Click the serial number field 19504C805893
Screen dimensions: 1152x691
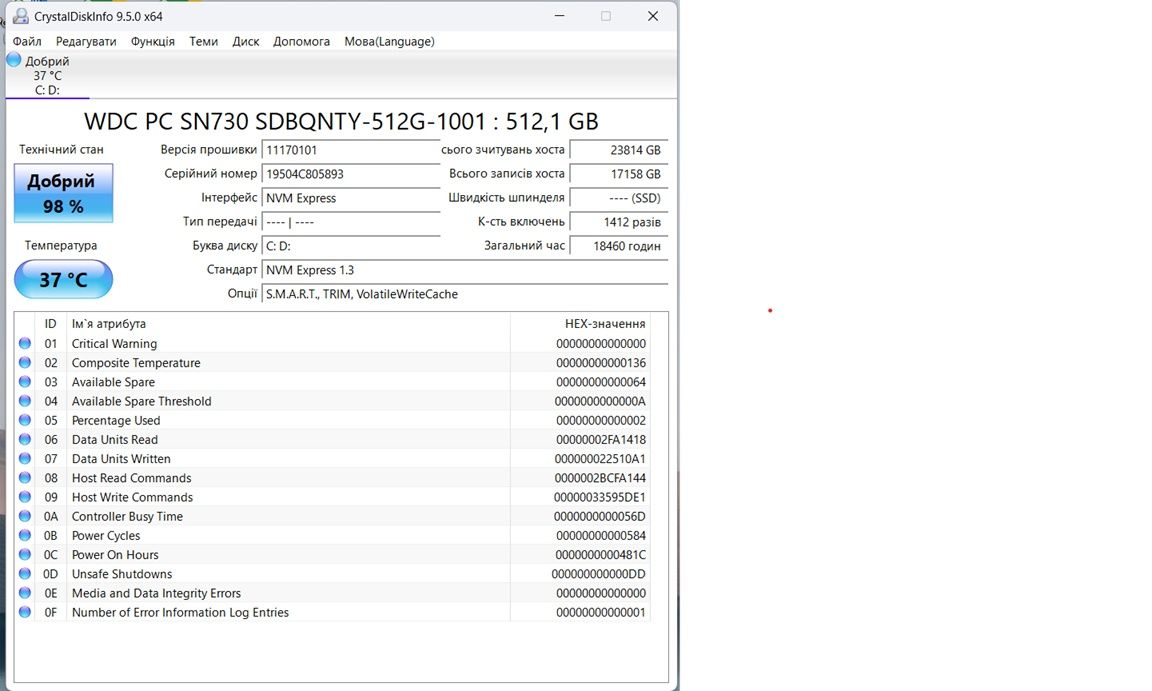[350, 174]
